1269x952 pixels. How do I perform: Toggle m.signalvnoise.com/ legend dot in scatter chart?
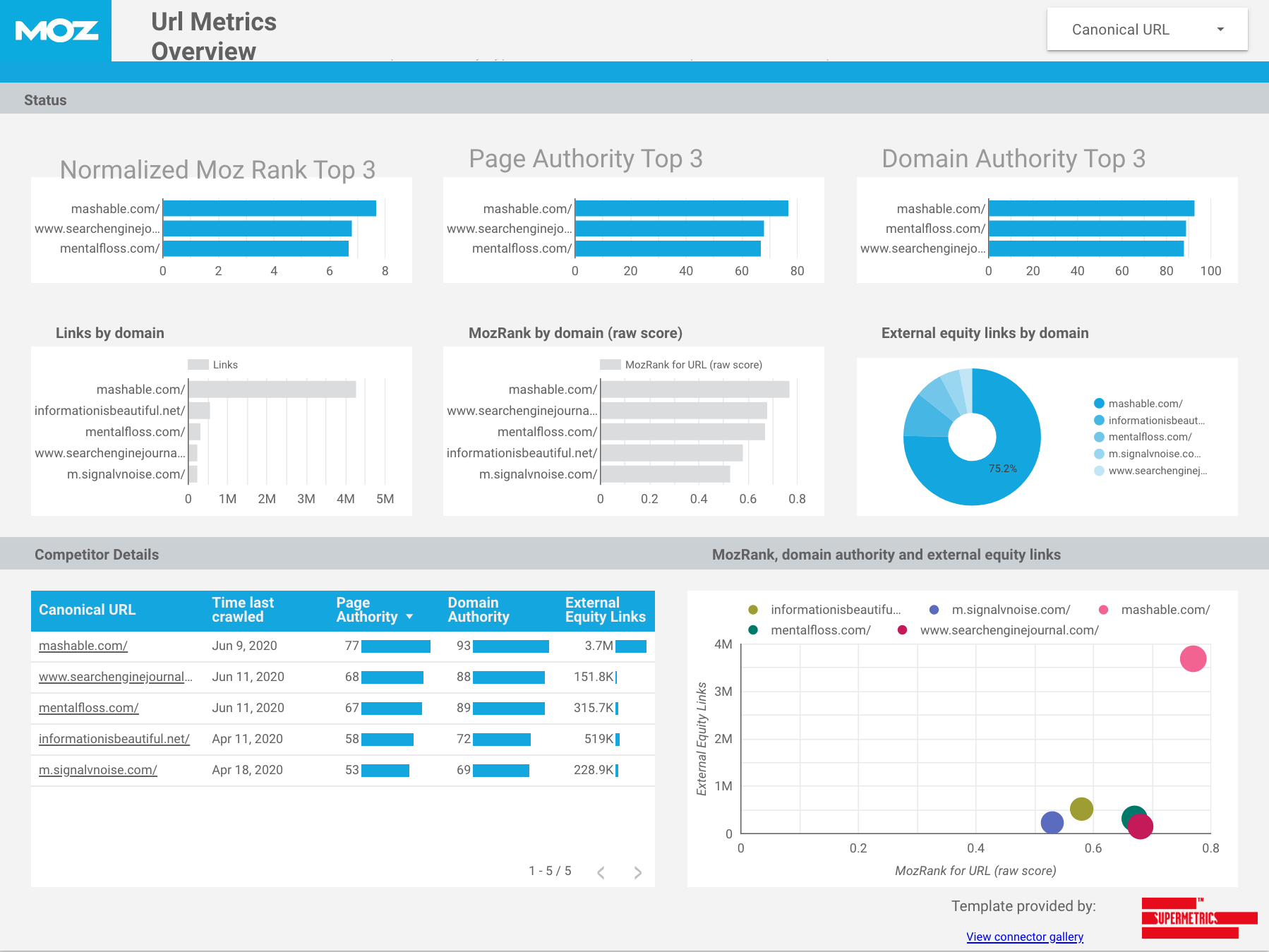click(934, 610)
